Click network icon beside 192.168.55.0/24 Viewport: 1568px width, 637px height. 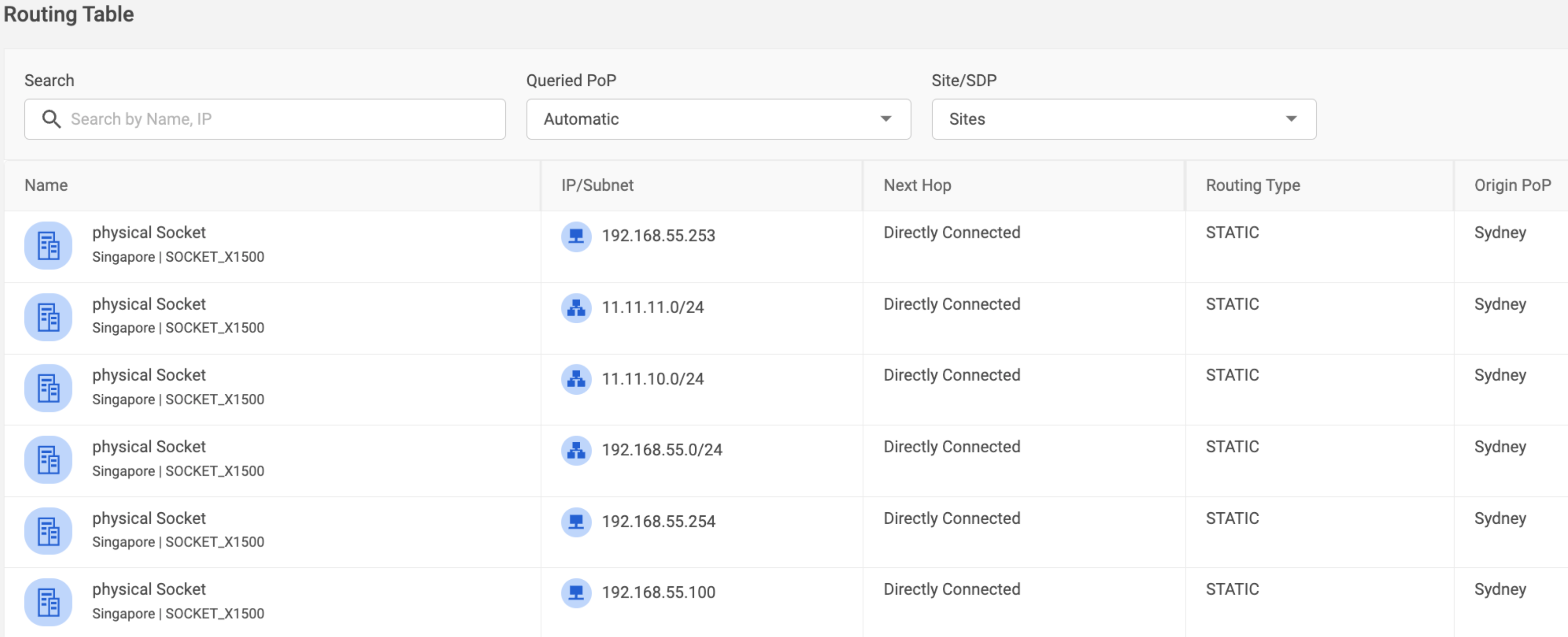[x=576, y=451]
